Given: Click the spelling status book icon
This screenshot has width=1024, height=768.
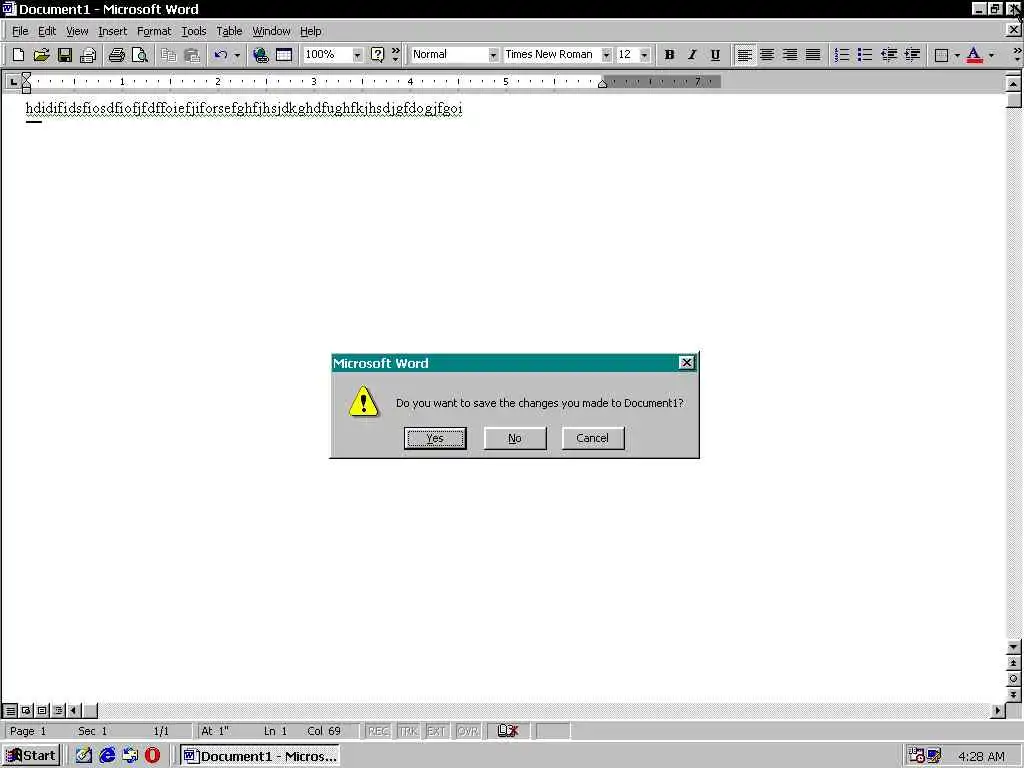Looking at the screenshot, I should pyautogui.click(x=507, y=731).
